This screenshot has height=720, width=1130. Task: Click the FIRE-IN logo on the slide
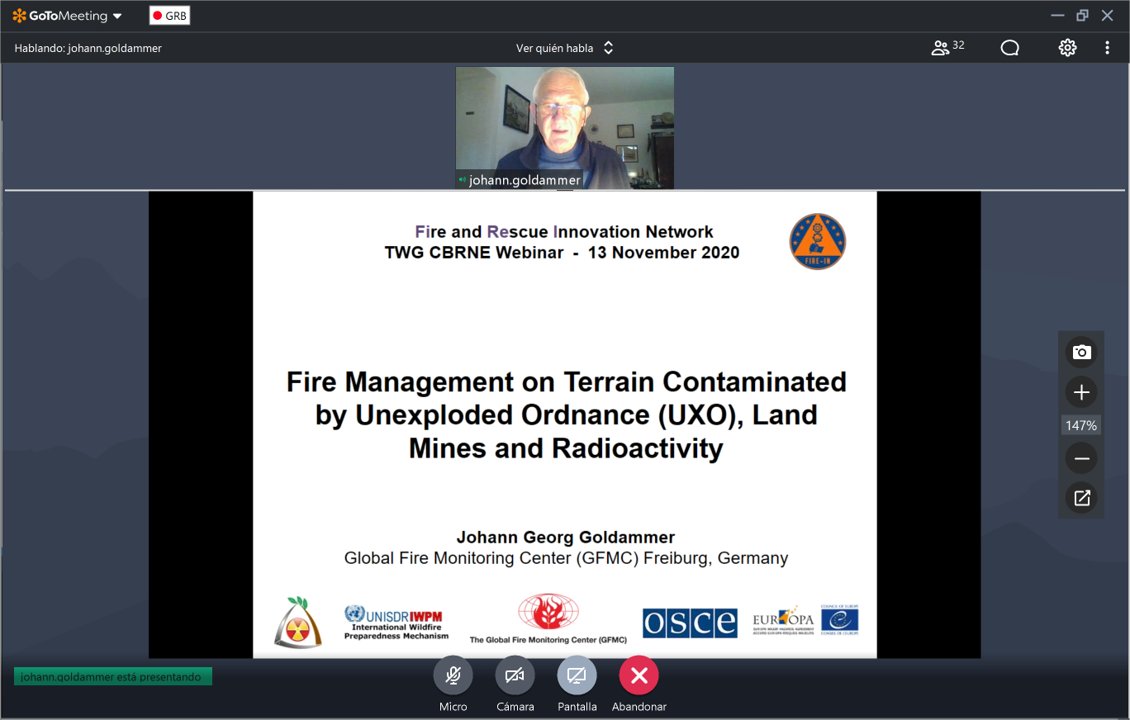pos(817,241)
